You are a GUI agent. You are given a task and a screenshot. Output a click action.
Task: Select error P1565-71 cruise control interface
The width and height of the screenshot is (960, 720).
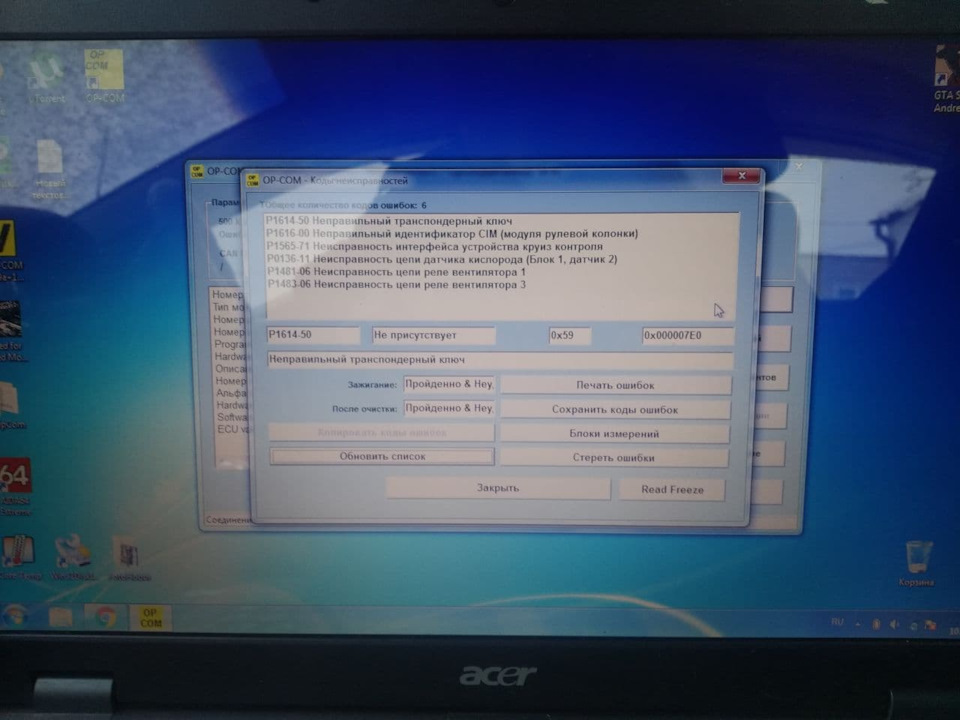point(434,246)
